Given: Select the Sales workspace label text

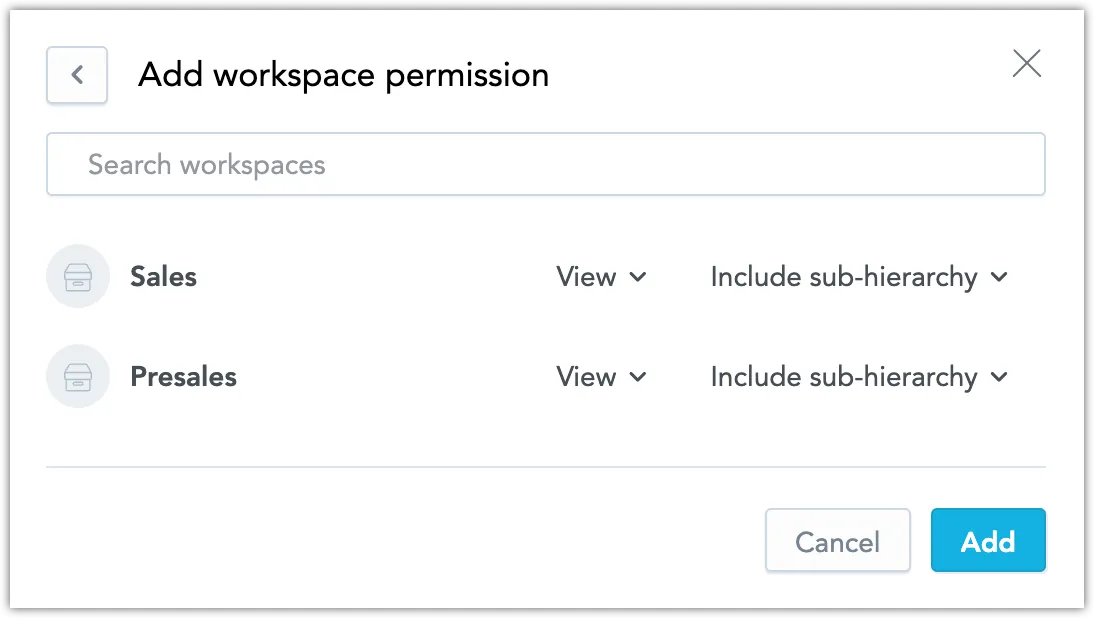Looking at the screenshot, I should point(163,276).
